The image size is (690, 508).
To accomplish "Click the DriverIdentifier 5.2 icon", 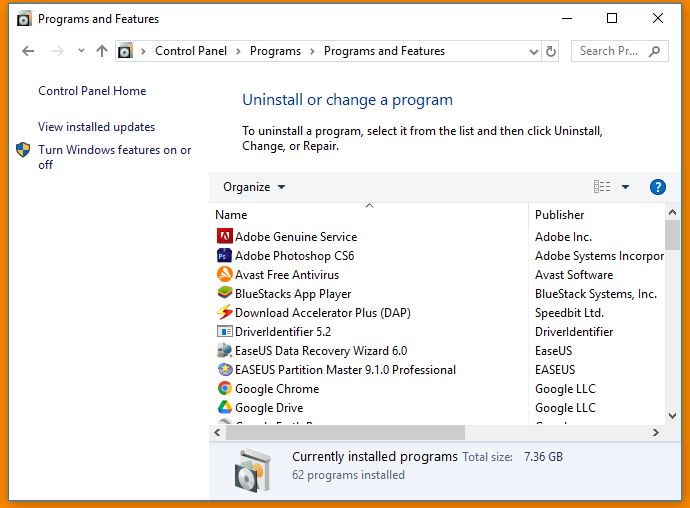I will 224,331.
